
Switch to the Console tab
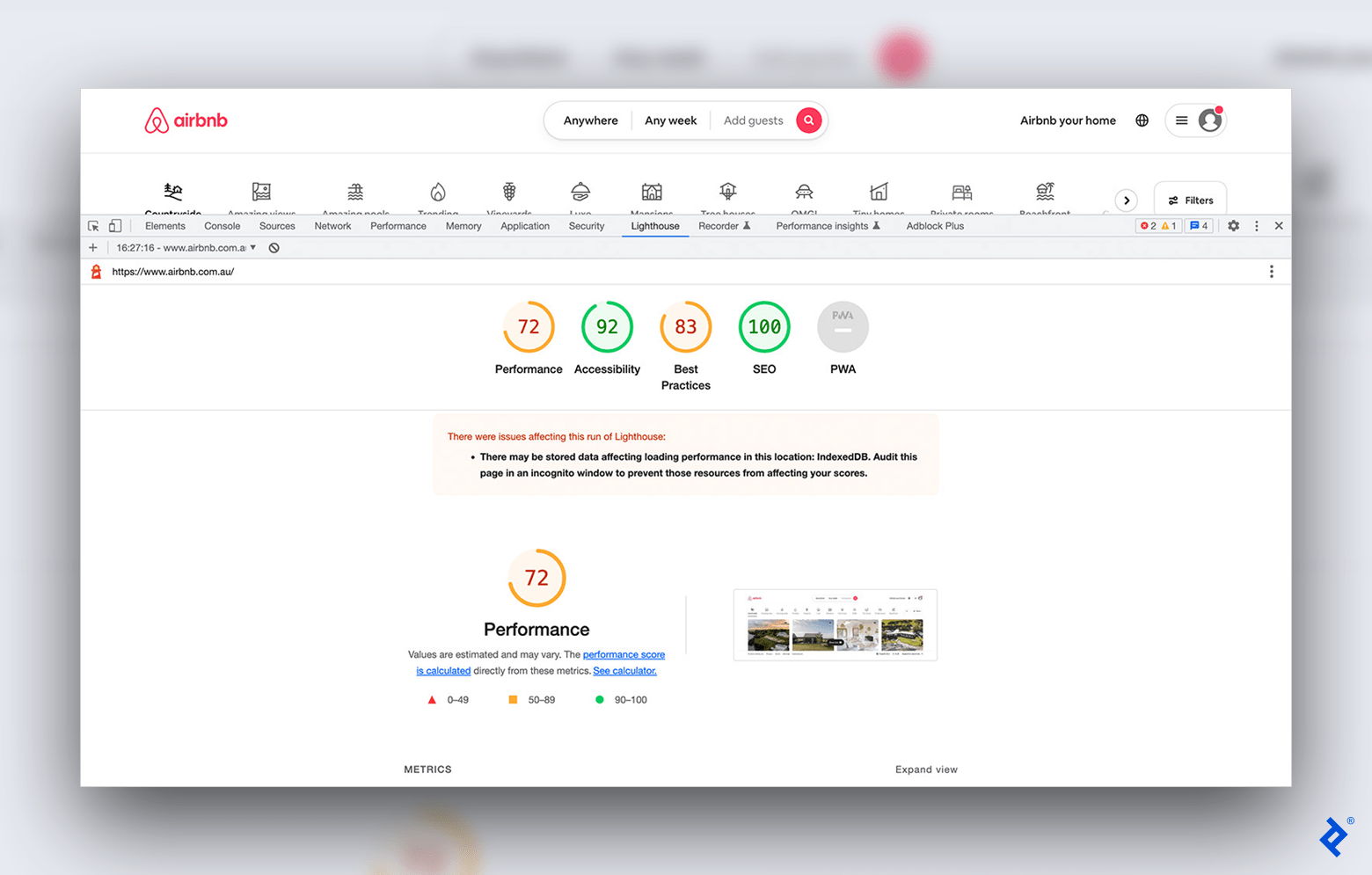(x=222, y=225)
